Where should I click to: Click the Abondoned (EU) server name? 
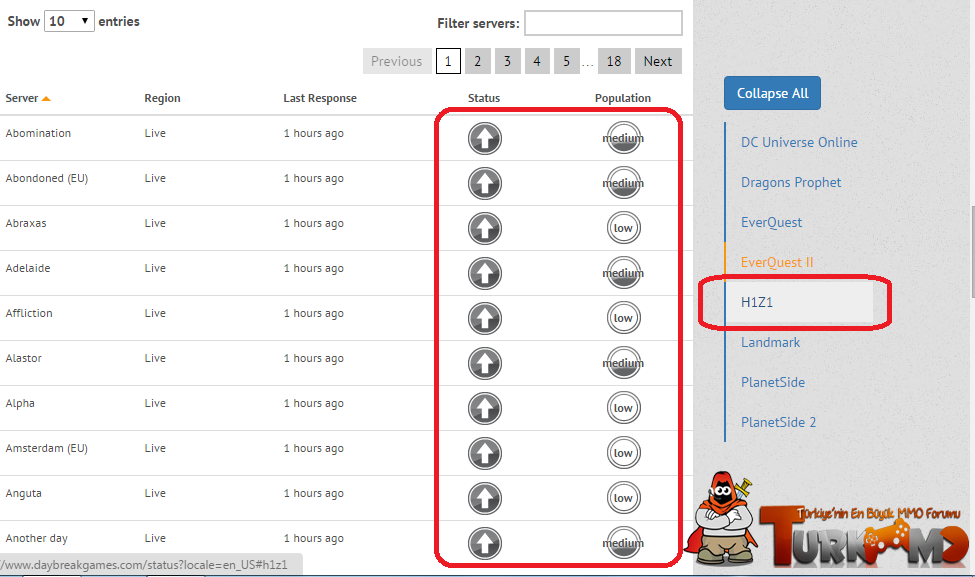tap(47, 178)
